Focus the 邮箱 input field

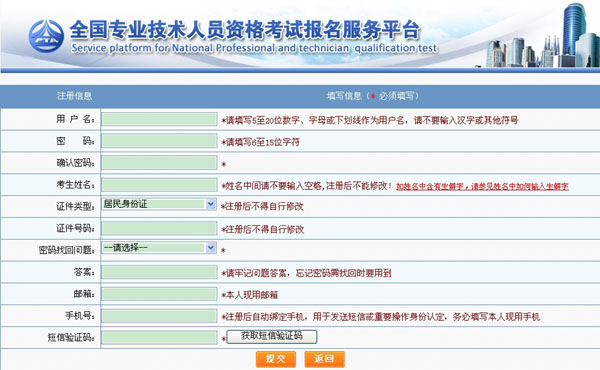click(159, 294)
